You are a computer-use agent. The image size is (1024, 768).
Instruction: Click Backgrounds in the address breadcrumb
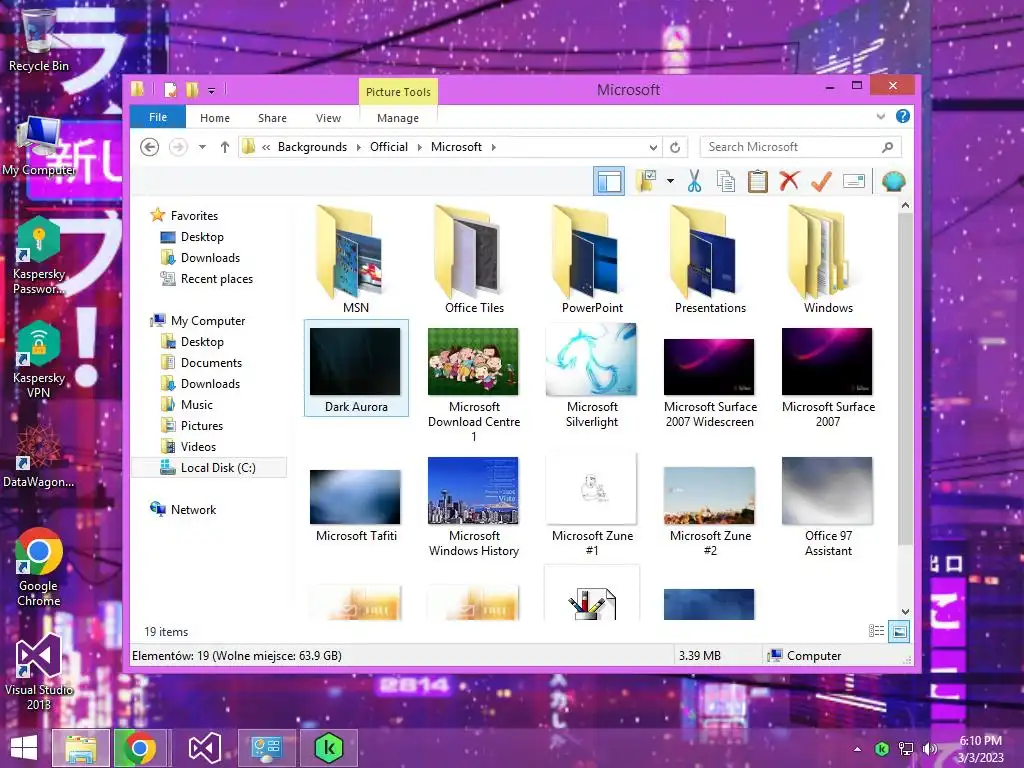[312, 147]
